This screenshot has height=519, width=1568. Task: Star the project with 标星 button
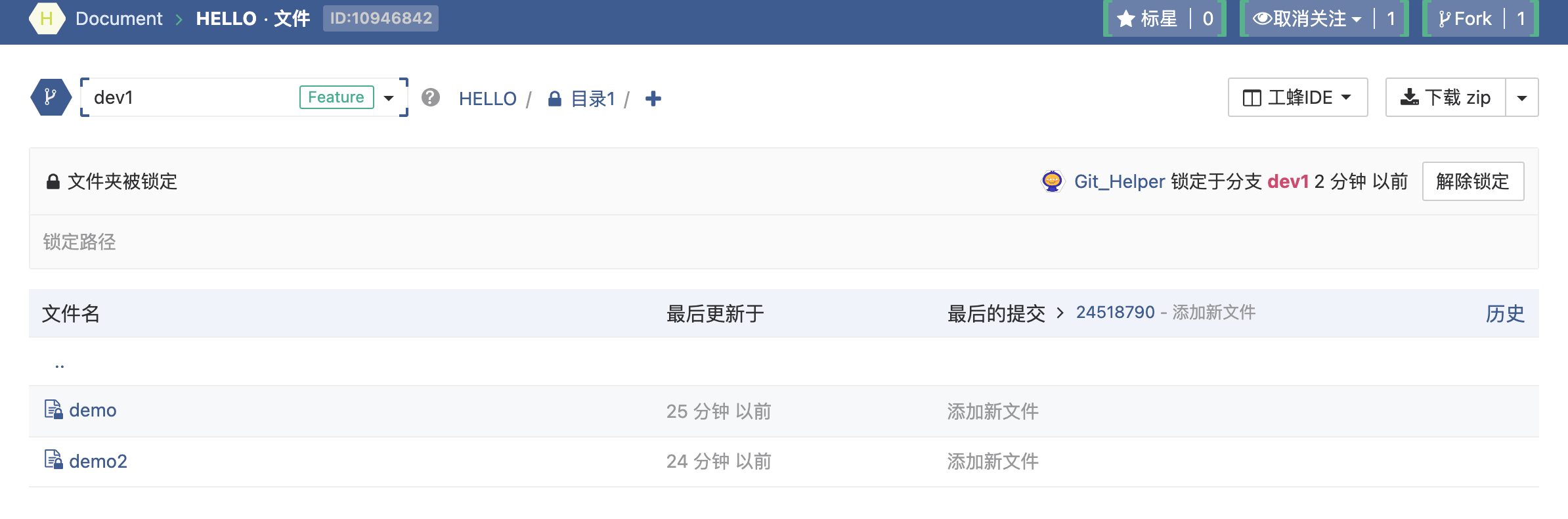pyautogui.click(x=1147, y=18)
